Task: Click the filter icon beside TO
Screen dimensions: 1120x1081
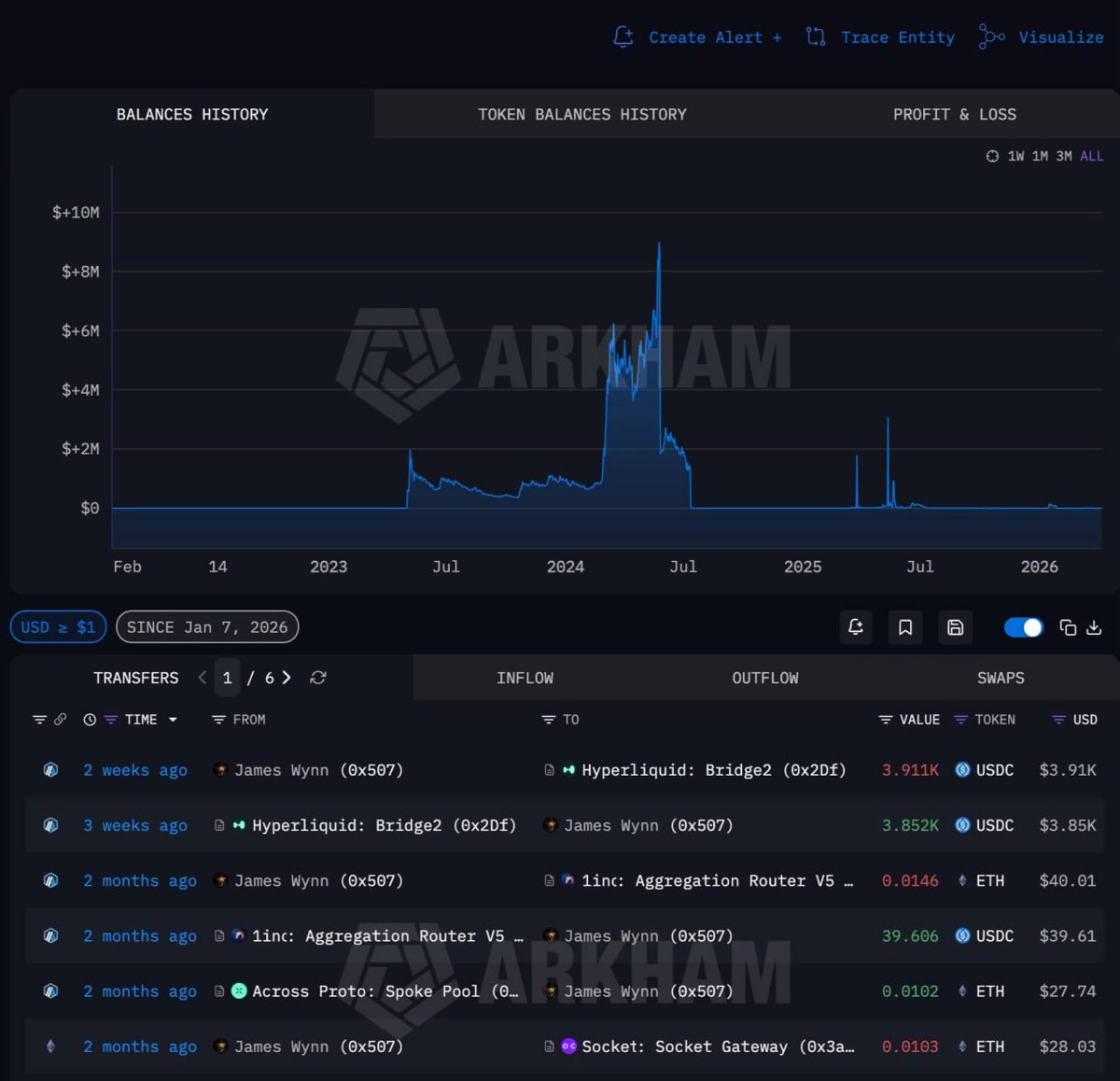Action: pyautogui.click(x=549, y=720)
